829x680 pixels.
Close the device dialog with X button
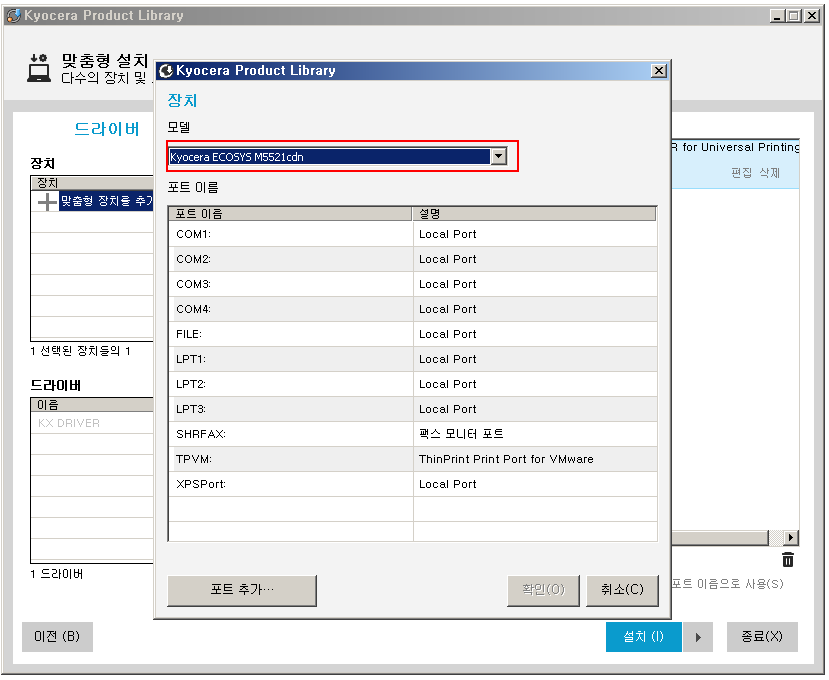pyautogui.click(x=658, y=70)
